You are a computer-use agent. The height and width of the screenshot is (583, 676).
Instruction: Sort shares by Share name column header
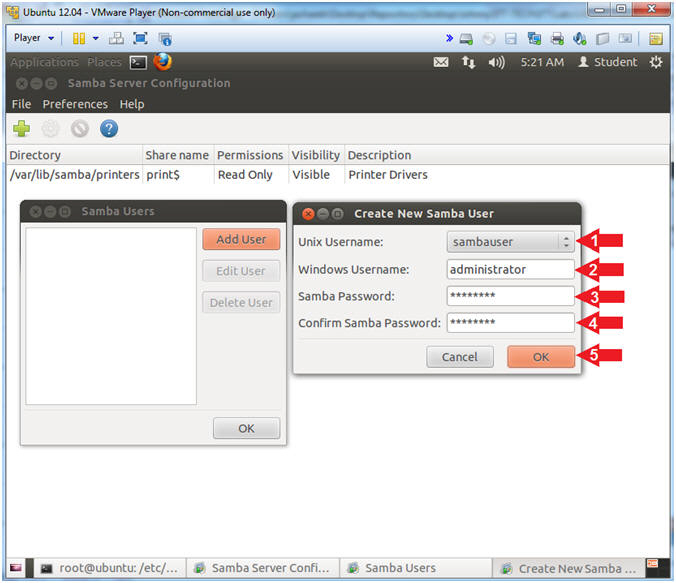point(178,155)
